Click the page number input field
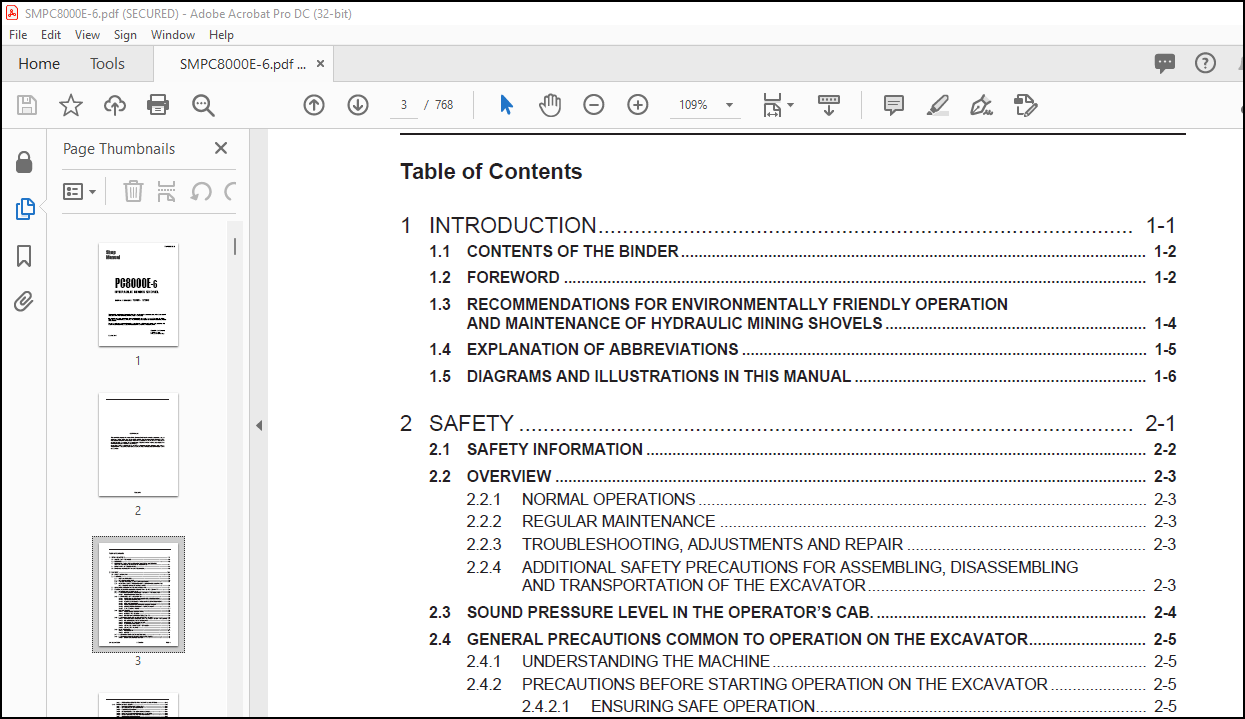The image size is (1245, 719). 404,105
